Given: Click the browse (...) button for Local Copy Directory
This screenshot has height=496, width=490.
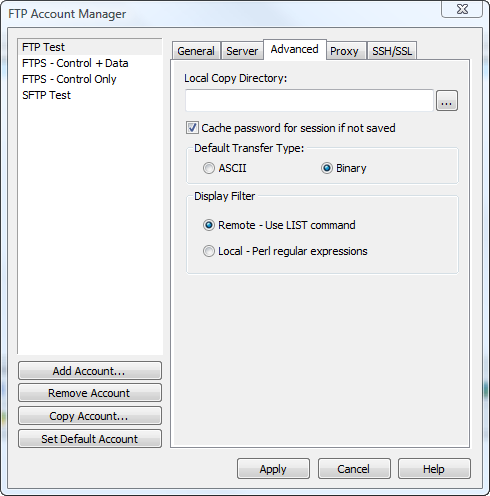Looking at the screenshot, I should 447,100.
